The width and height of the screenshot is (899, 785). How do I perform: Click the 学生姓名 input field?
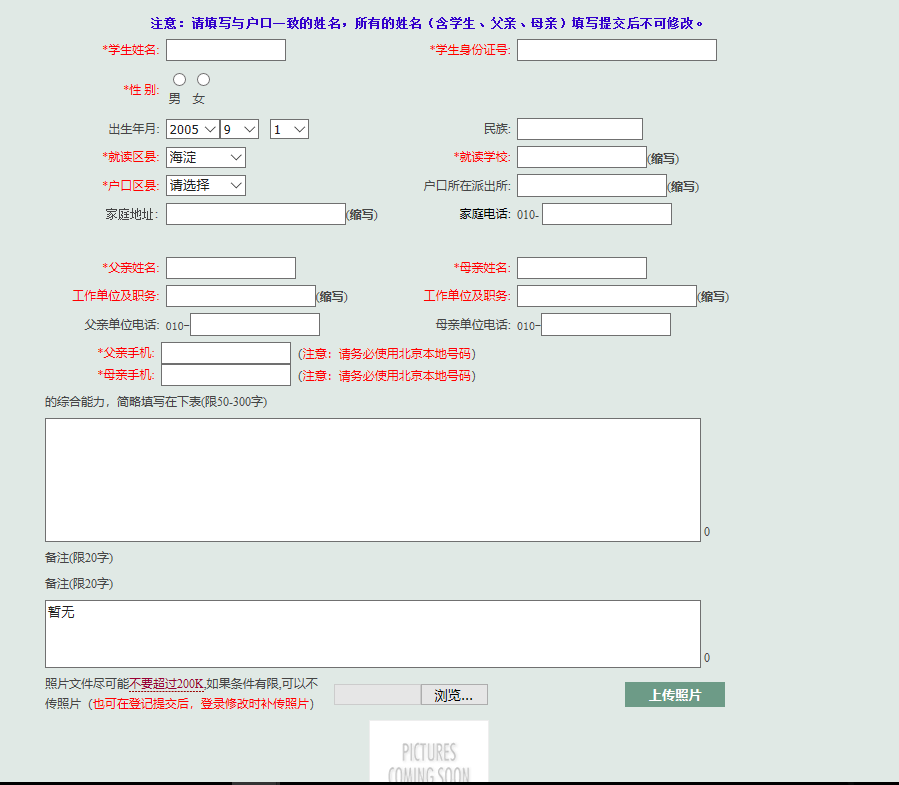[226, 50]
